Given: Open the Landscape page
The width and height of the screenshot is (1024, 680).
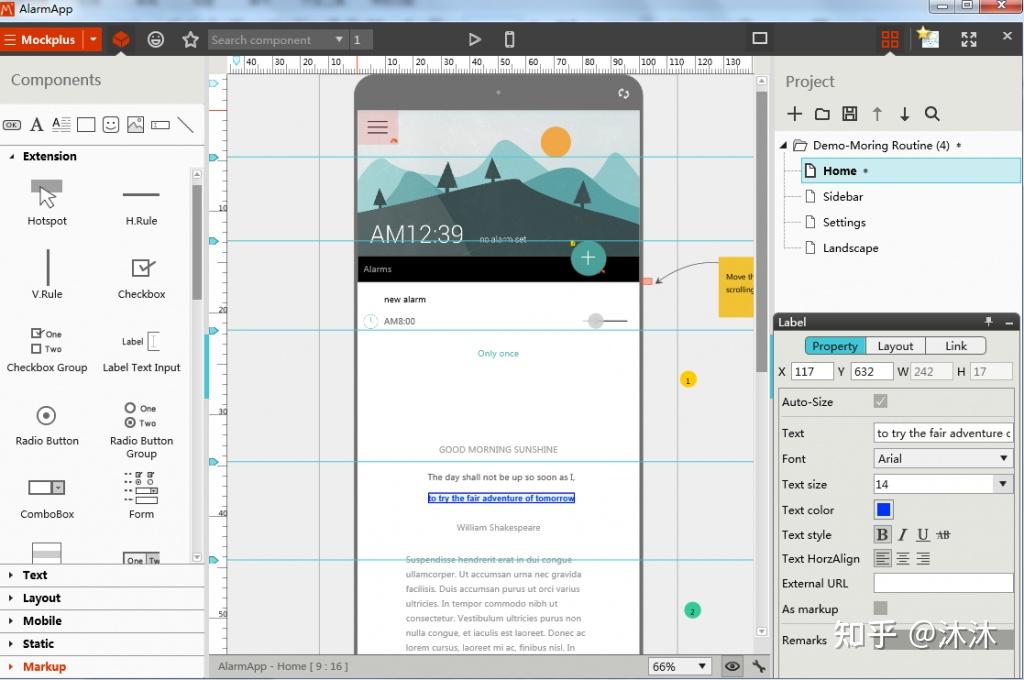Looking at the screenshot, I should pos(850,248).
